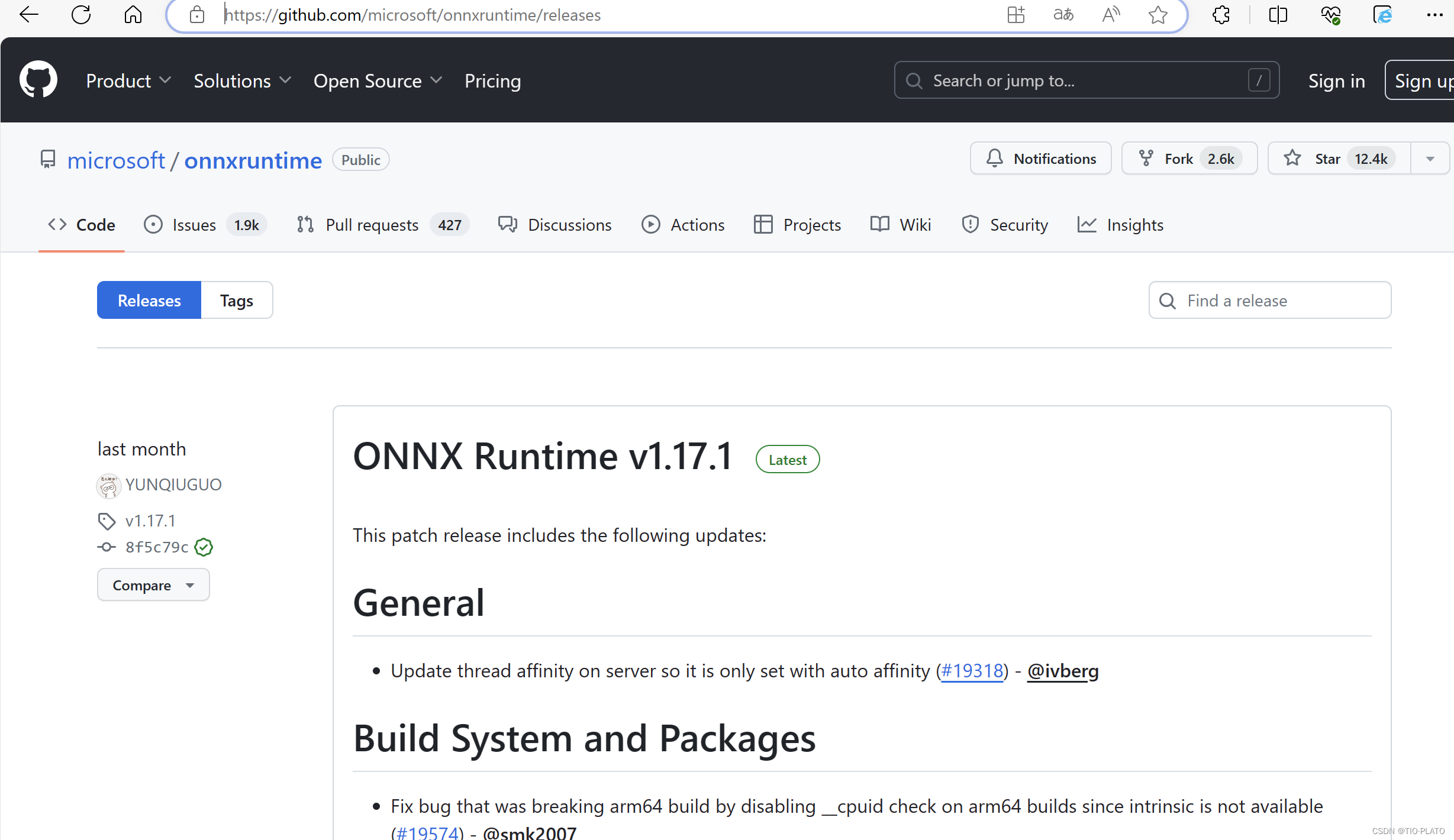Click the General section heading
This screenshot has width=1454, height=840.
419,603
